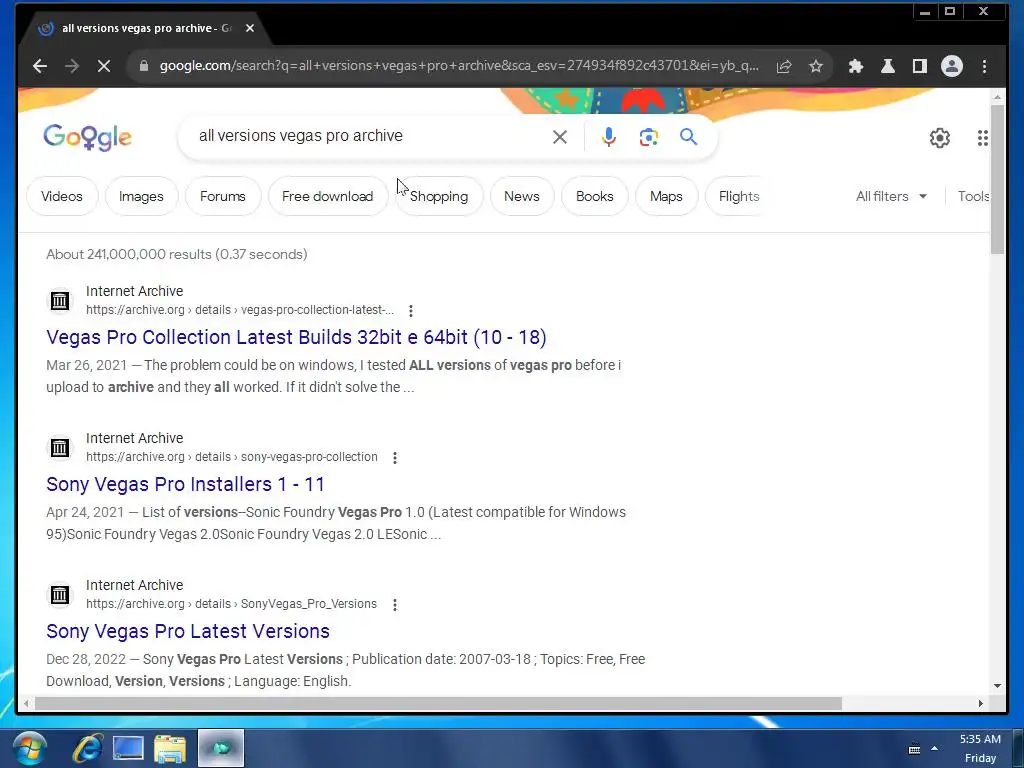Viewport: 1024px width, 768px height.
Task: Switch to Flights results
Action: coord(739,197)
